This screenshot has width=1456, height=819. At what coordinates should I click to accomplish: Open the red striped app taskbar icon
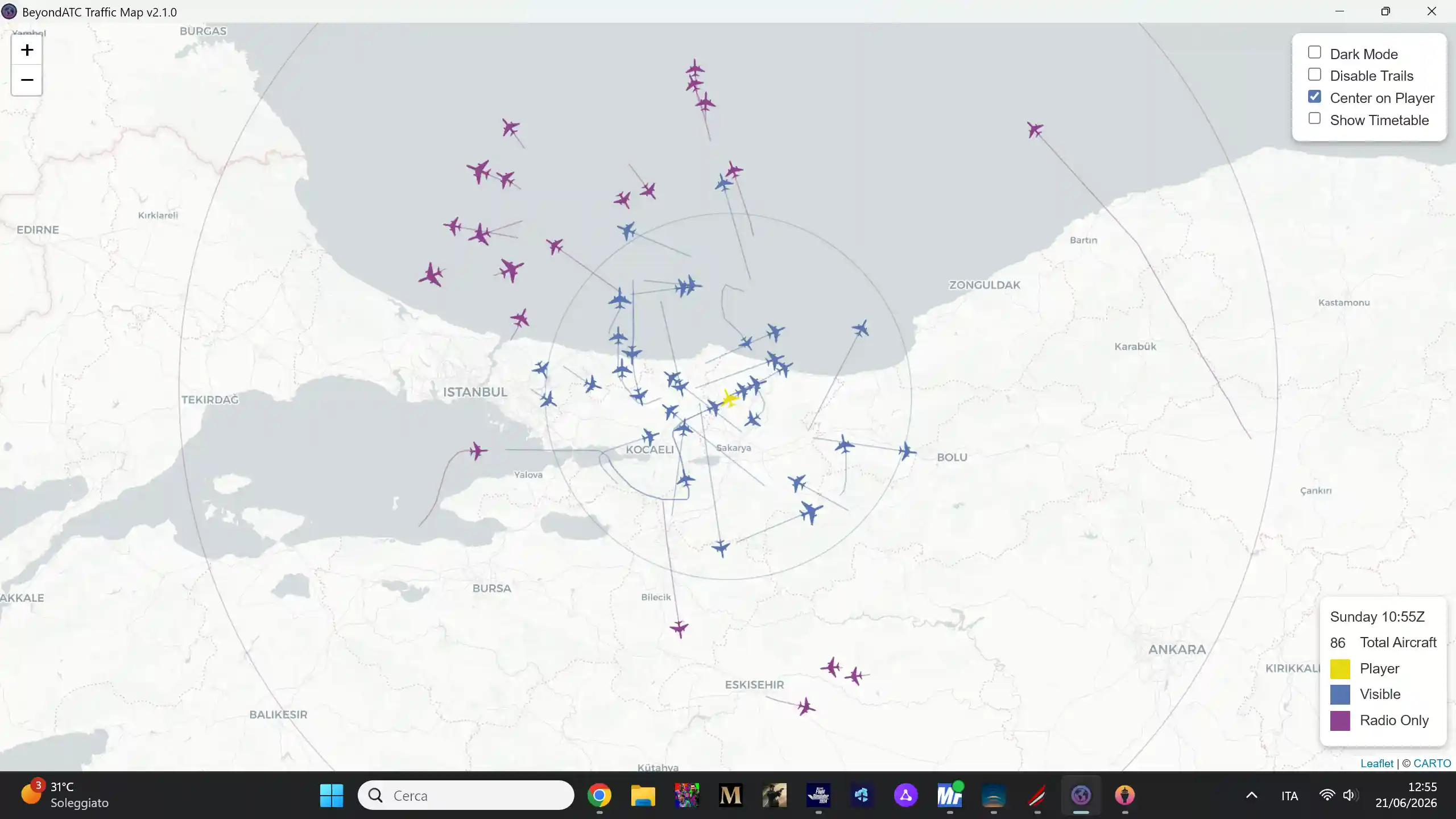1037,795
